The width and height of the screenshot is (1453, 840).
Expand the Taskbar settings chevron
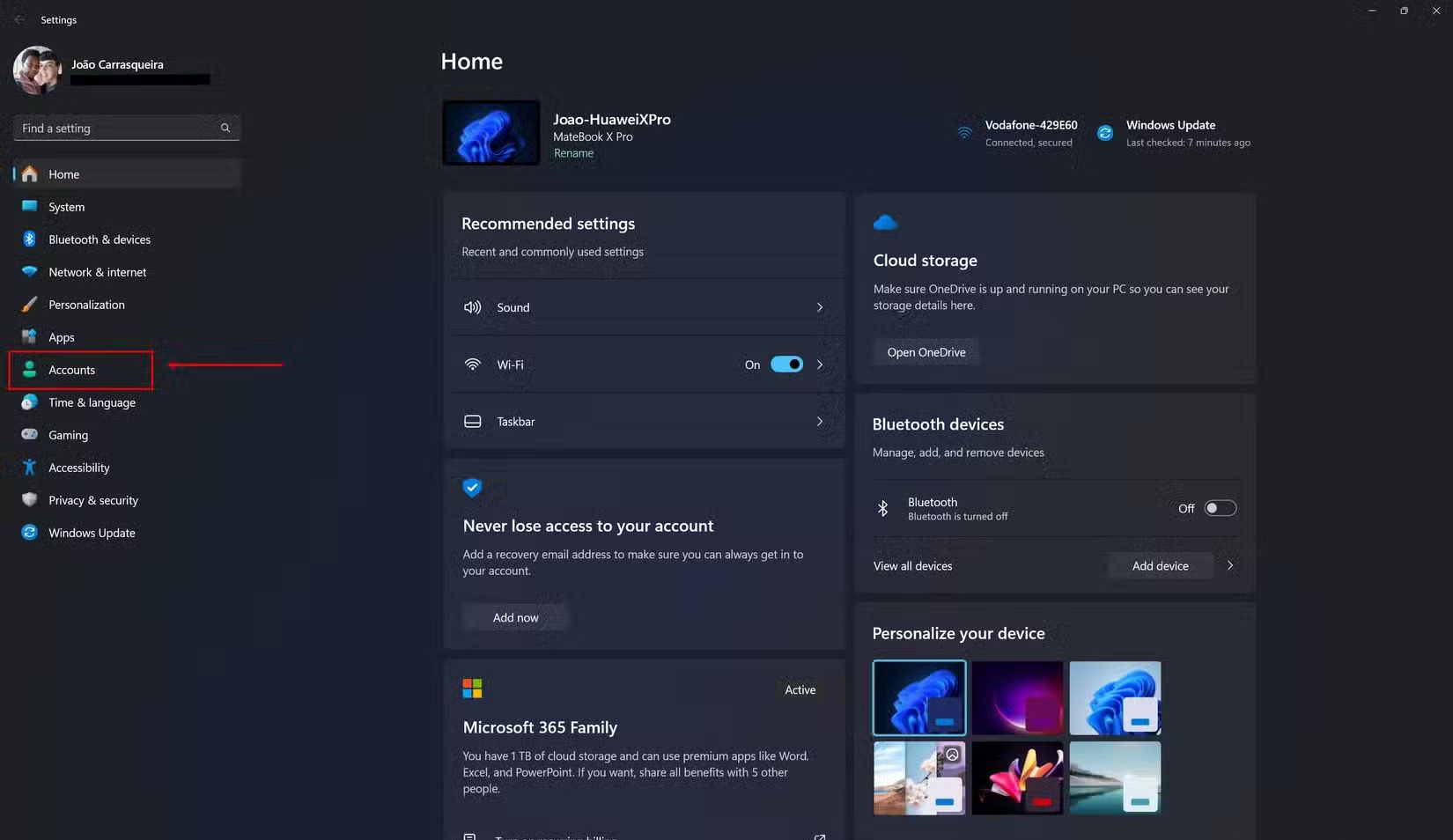pyautogui.click(x=819, y=422)
